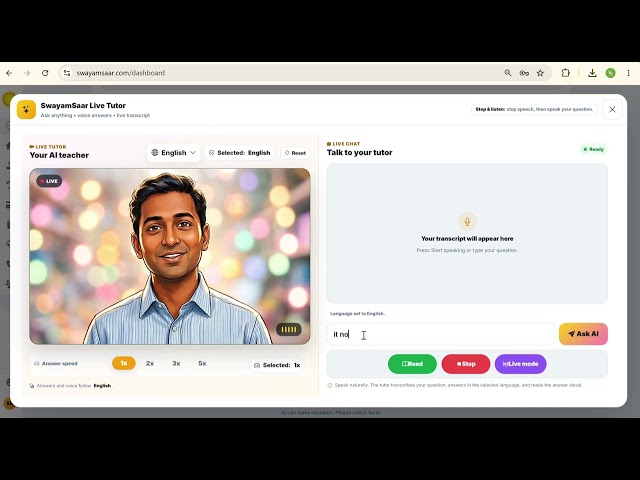The width and height of the screenshot is (640, 480).
Task: Click the zoom magnifier icon in address bar
Action: 508,73
